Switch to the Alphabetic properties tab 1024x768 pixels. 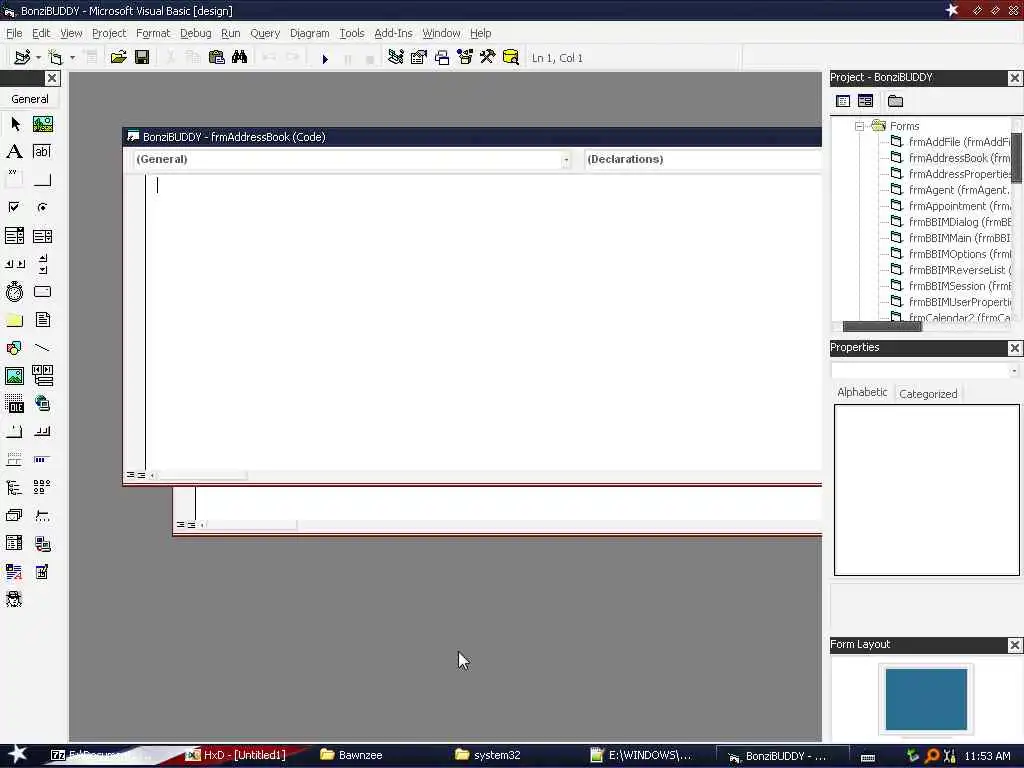click(x=862, y=392)
